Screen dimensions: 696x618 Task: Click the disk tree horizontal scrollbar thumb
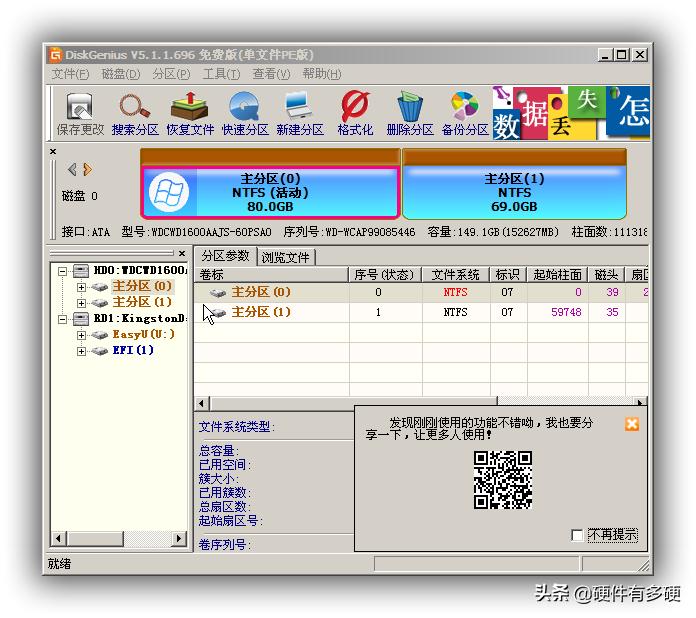point(95,539)
